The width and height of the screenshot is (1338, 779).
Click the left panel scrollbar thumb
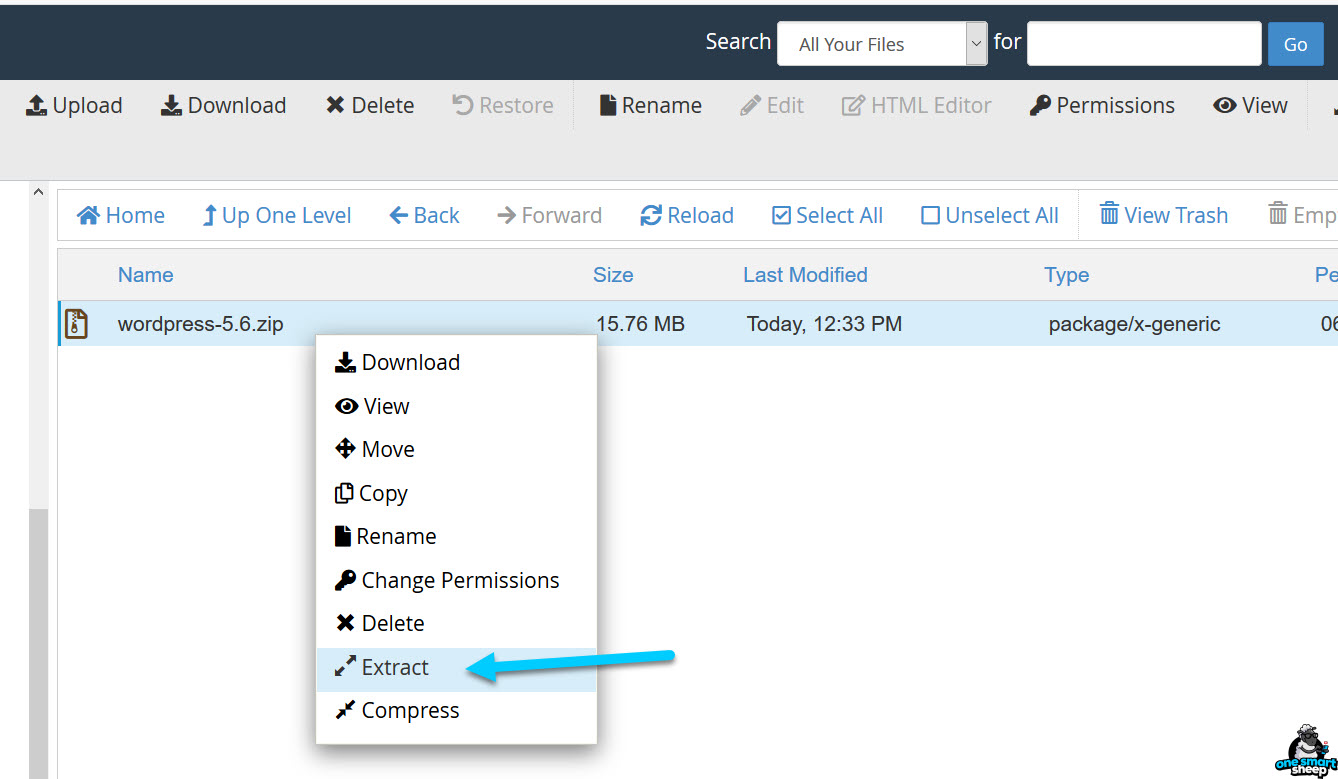(x=38, y=643)
